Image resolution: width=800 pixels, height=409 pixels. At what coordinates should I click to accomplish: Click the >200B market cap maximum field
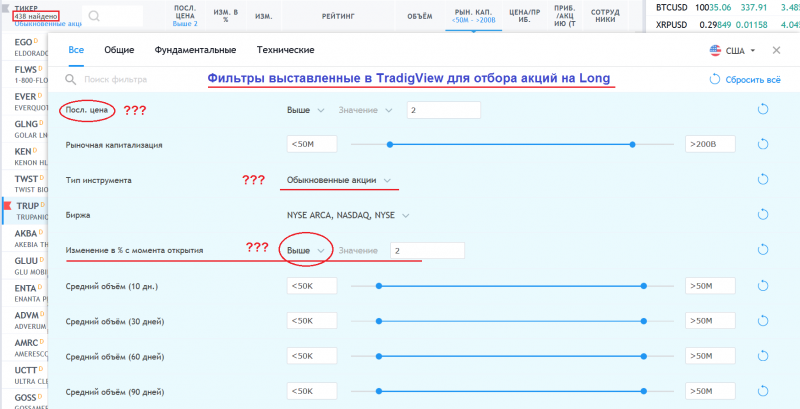710,144
